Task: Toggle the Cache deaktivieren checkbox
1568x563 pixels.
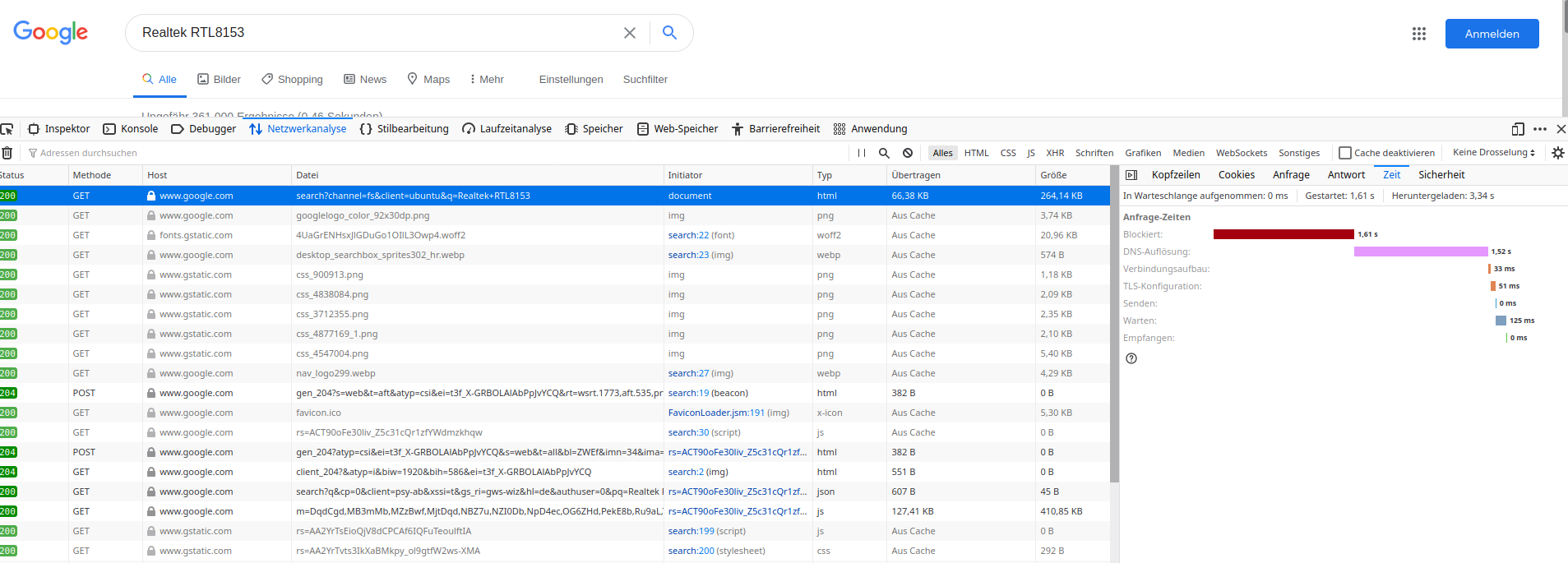Action: tap(1345, 153)
